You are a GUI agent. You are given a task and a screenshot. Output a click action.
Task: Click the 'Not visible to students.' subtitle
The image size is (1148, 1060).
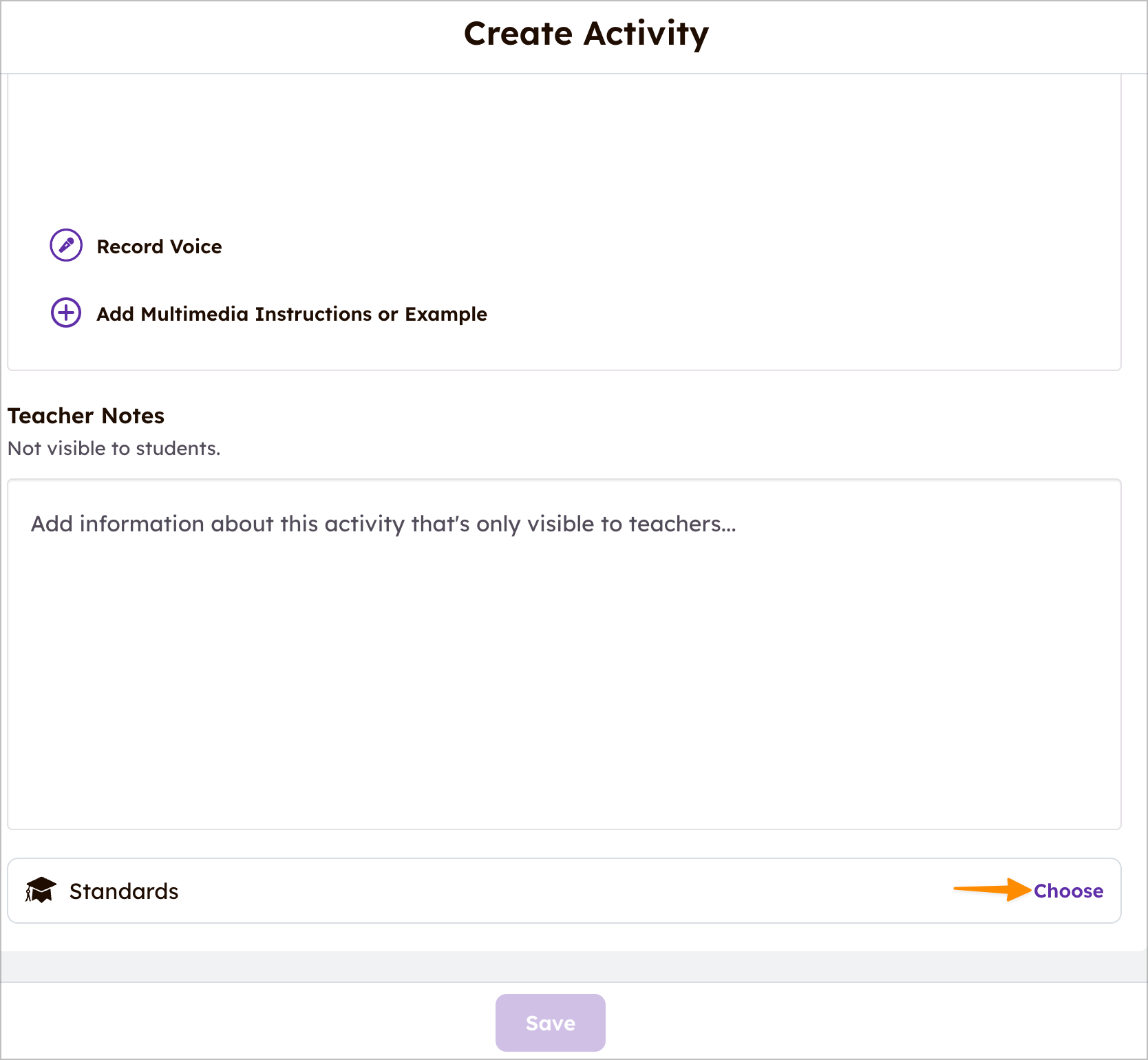coord(114,449)
